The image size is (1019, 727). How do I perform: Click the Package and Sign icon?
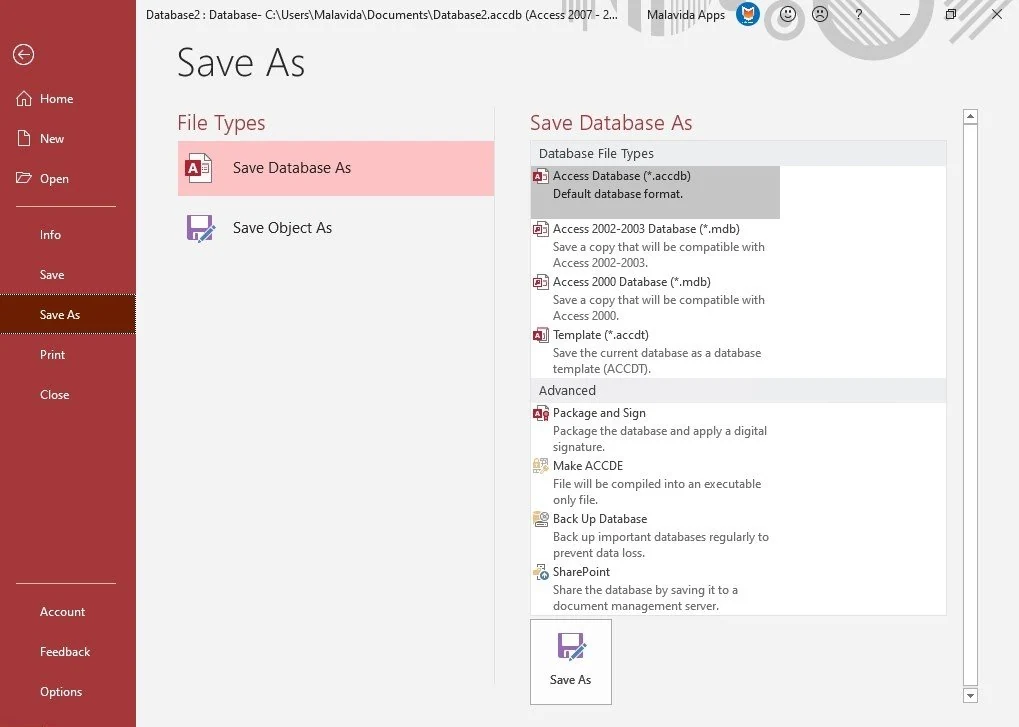(x=541, y=413)
